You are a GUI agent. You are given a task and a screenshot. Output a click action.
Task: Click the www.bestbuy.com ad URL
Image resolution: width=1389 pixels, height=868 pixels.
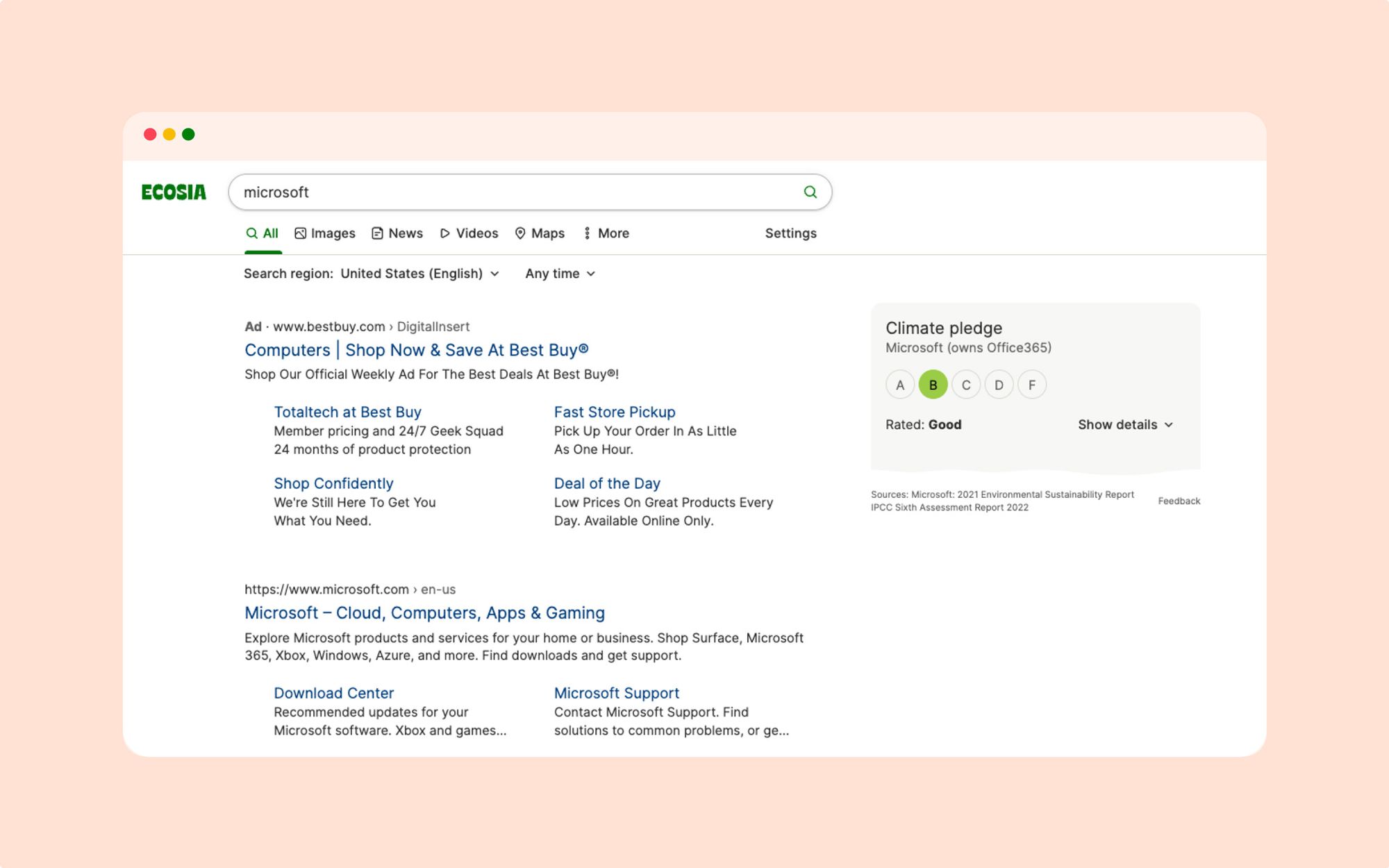tap(328, 326)
